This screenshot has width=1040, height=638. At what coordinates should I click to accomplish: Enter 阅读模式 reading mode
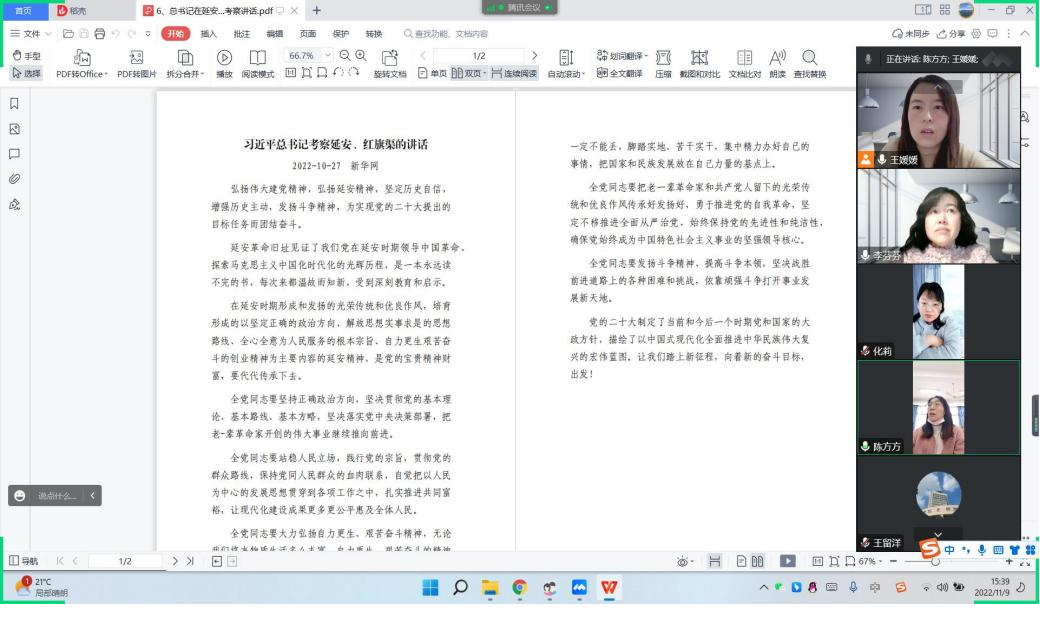(x=257, y=58)
